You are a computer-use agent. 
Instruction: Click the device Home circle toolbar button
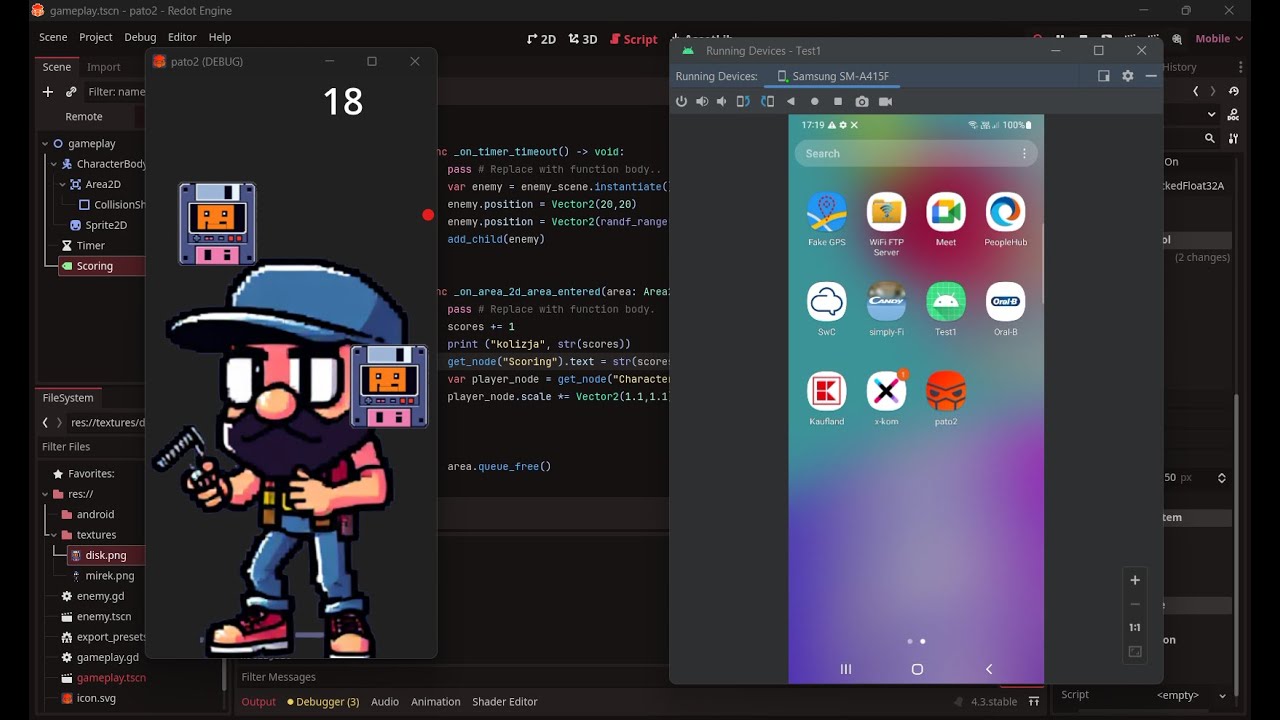(814, 101)
